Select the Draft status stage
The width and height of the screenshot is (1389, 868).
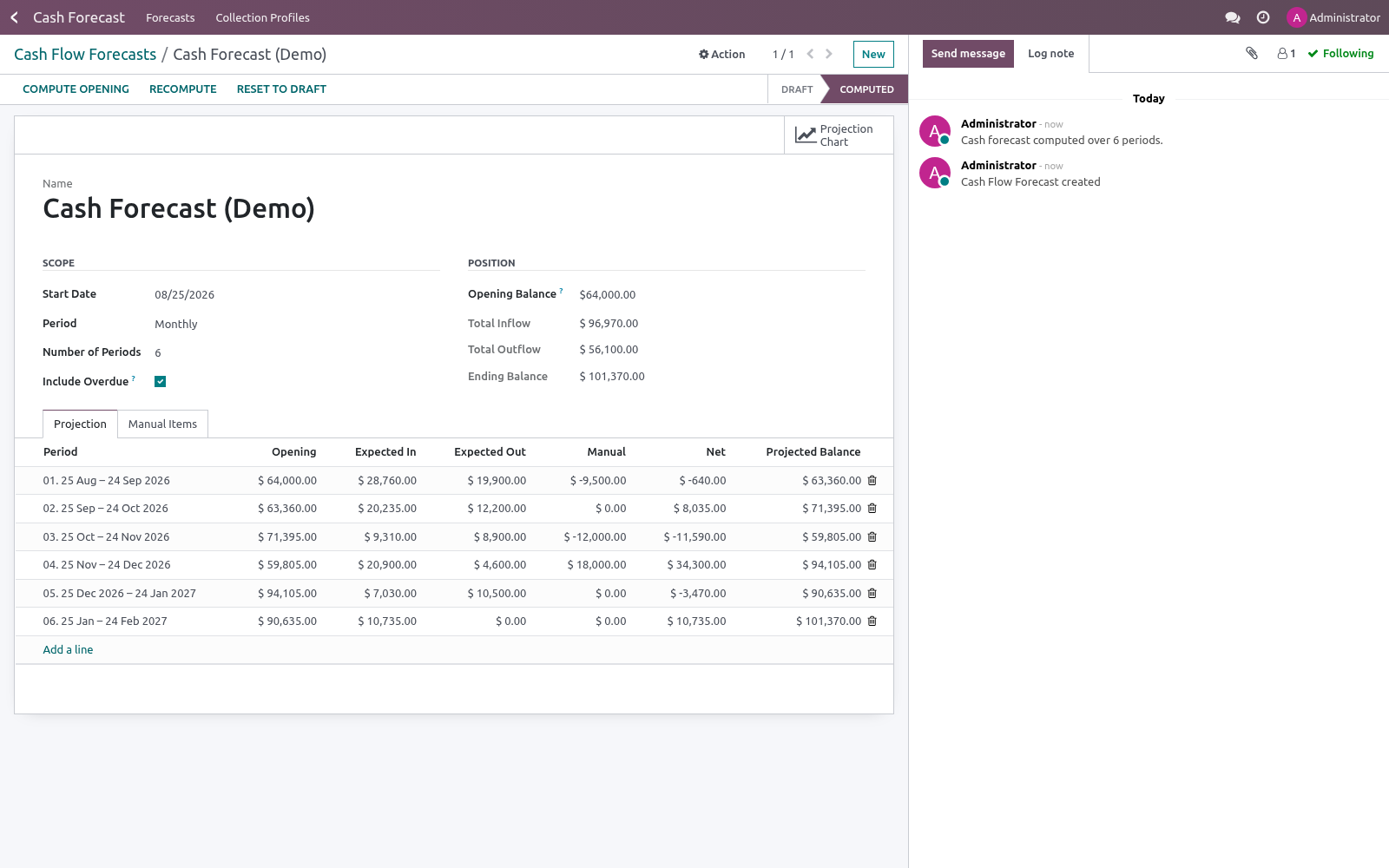(x=796, y=89)
